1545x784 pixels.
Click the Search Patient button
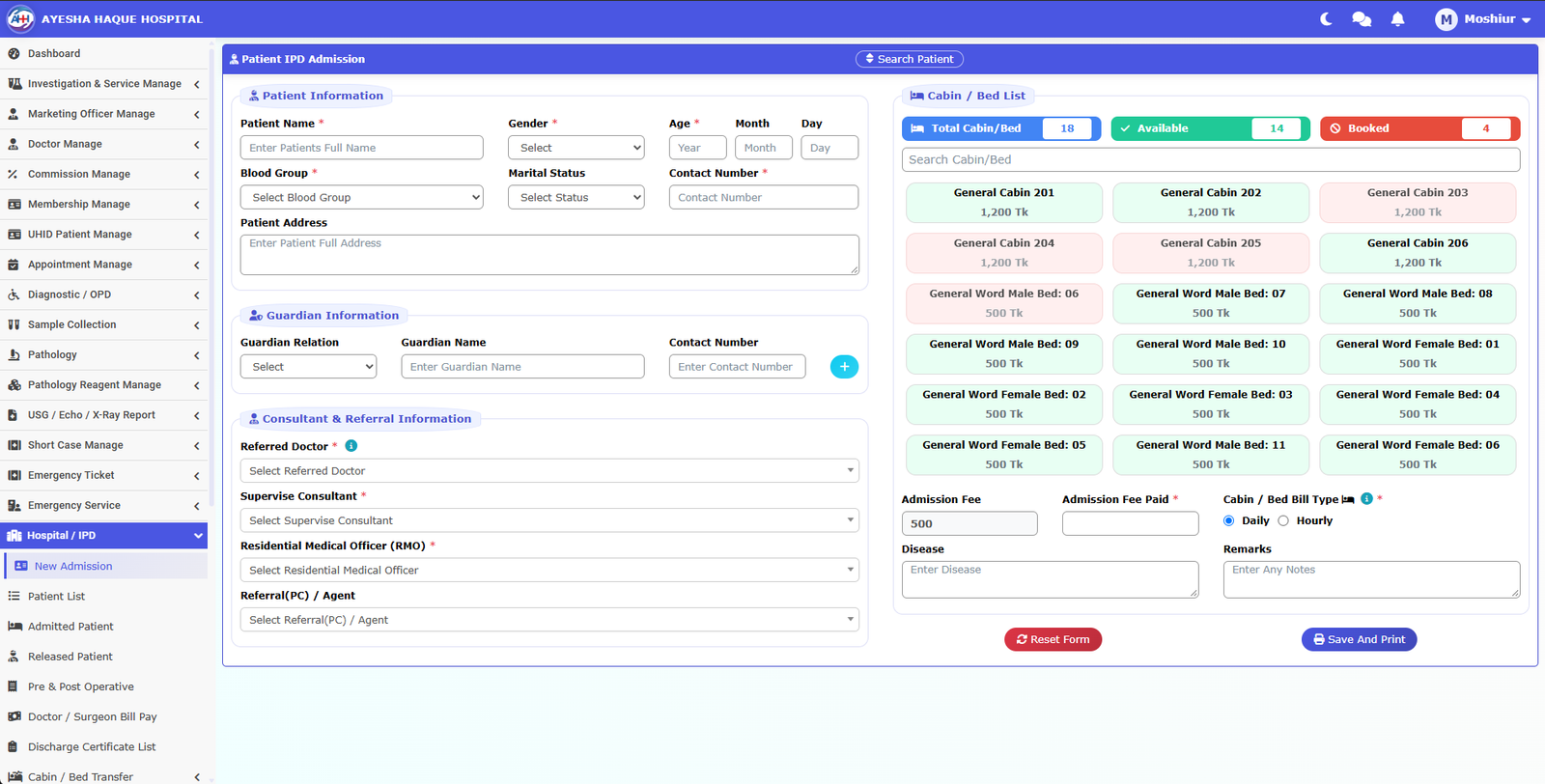[910, 59]
